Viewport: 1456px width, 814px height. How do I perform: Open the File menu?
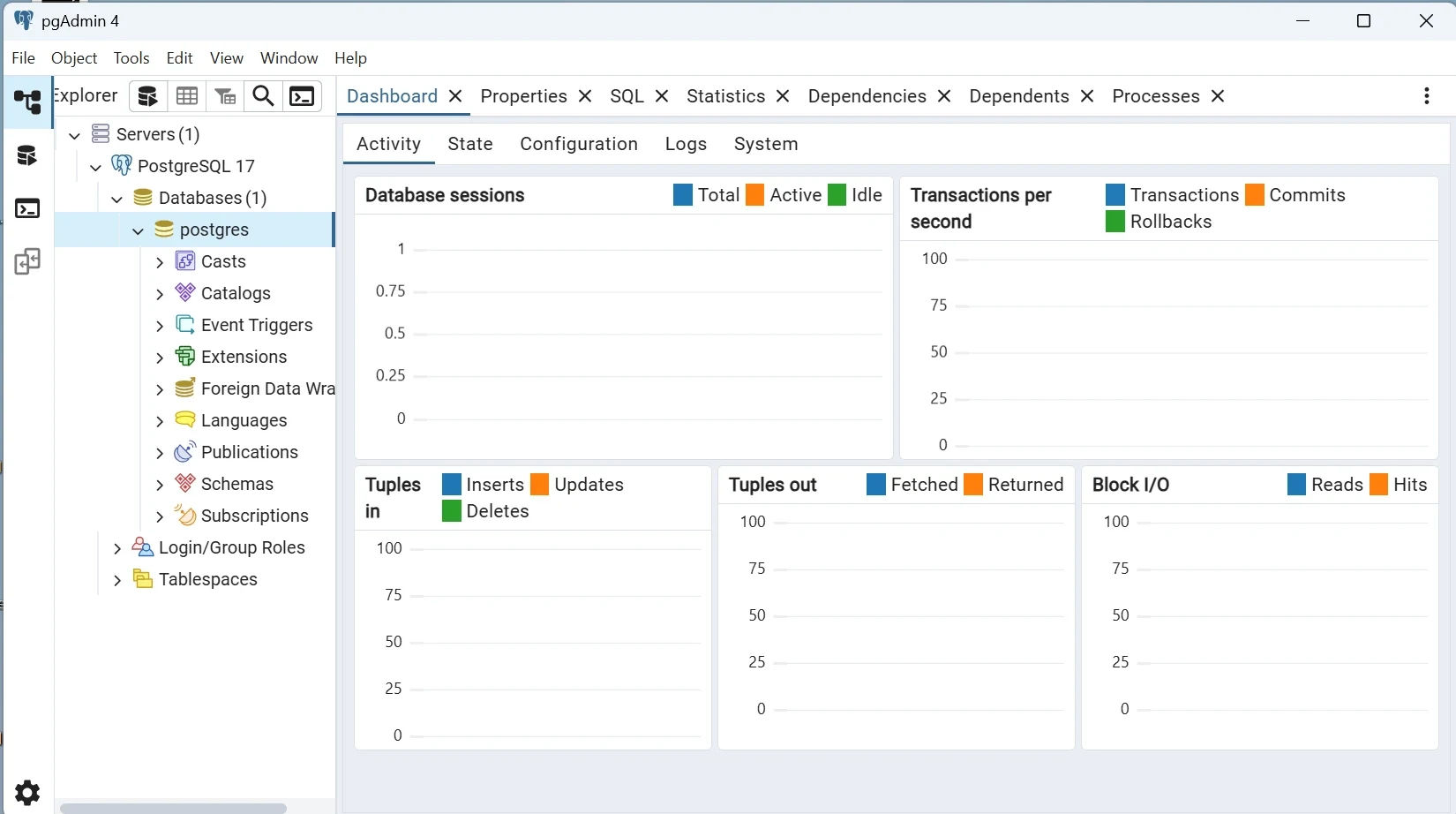24,58
